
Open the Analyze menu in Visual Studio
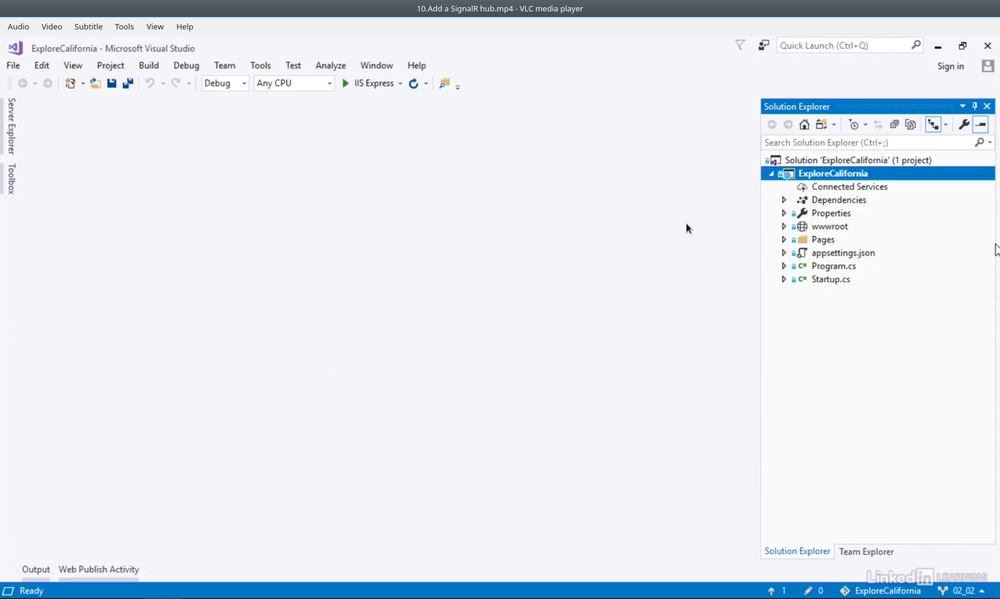330,65
